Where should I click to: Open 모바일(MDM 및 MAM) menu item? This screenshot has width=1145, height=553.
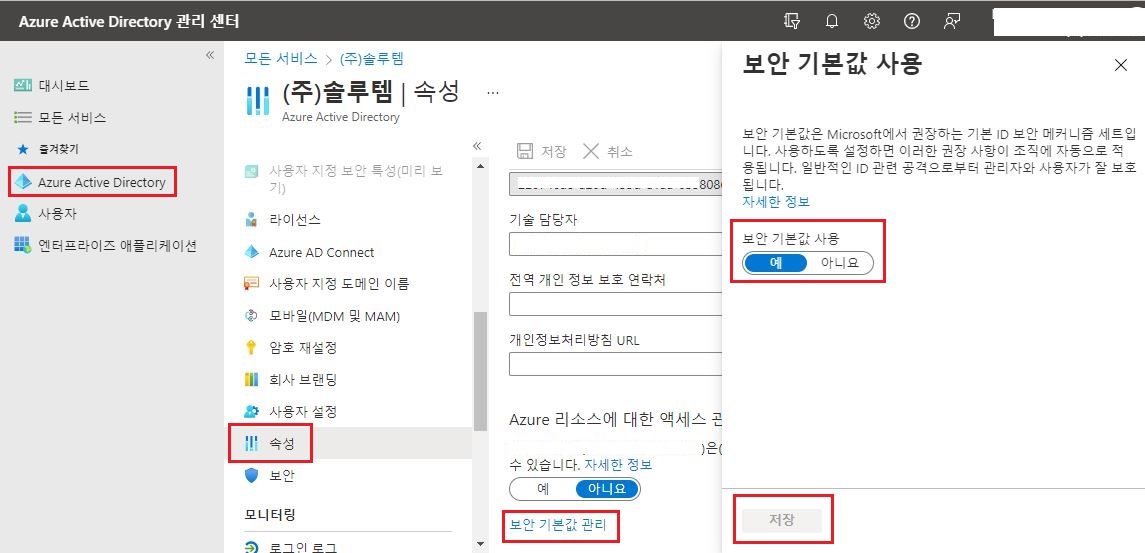pos(335,316)
